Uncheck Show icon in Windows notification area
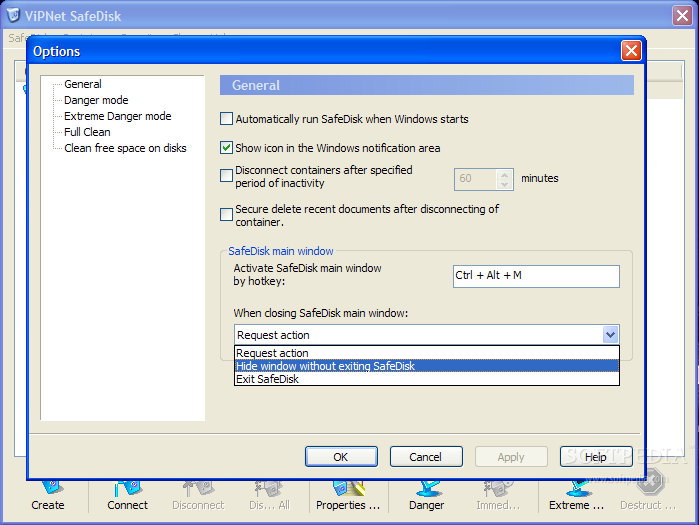This screenshot has width=699, height=525. 226,148
